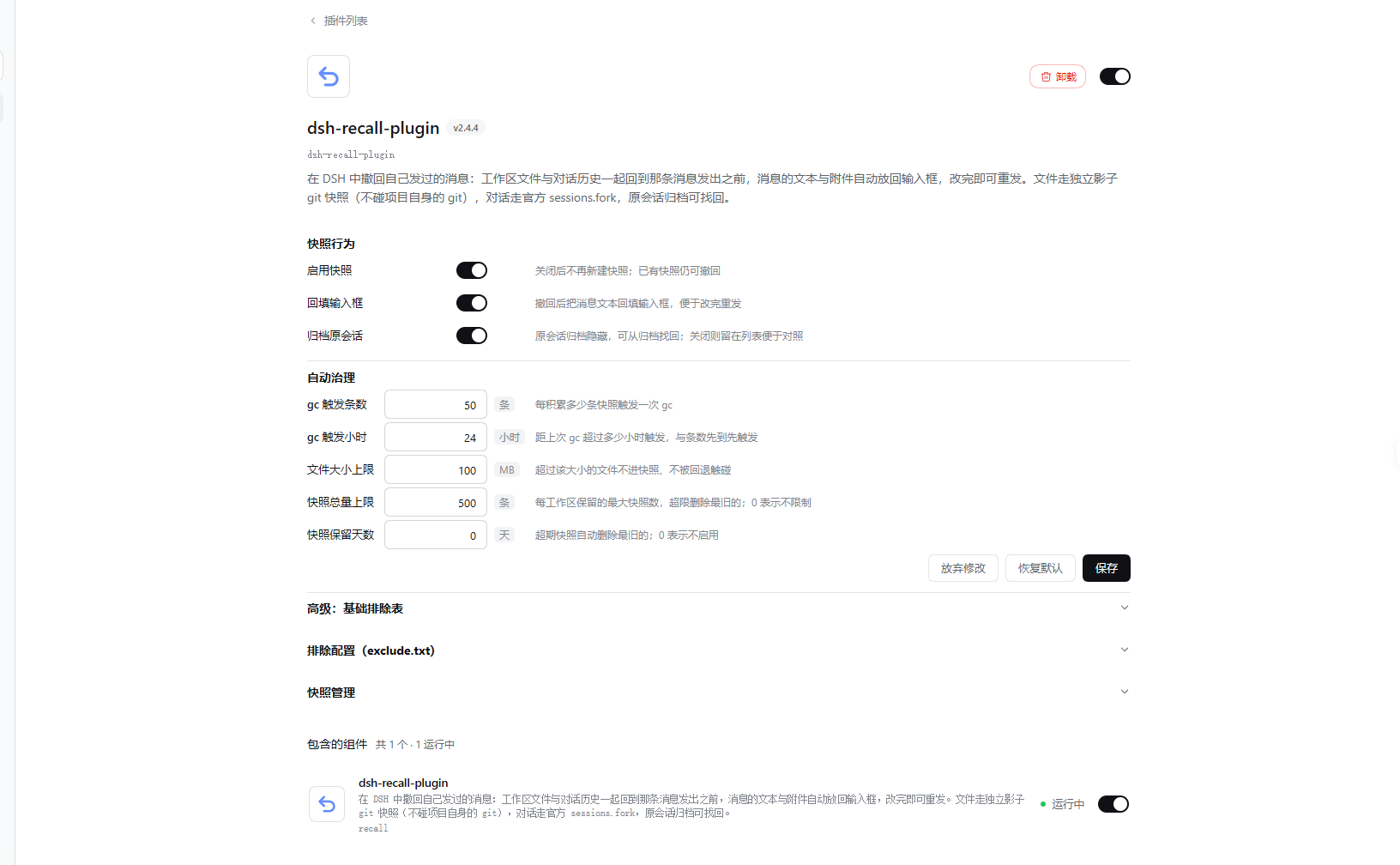Click the 卸载 uninstall button
The image size is (1400, 865).
click(x=1058, y=76)
